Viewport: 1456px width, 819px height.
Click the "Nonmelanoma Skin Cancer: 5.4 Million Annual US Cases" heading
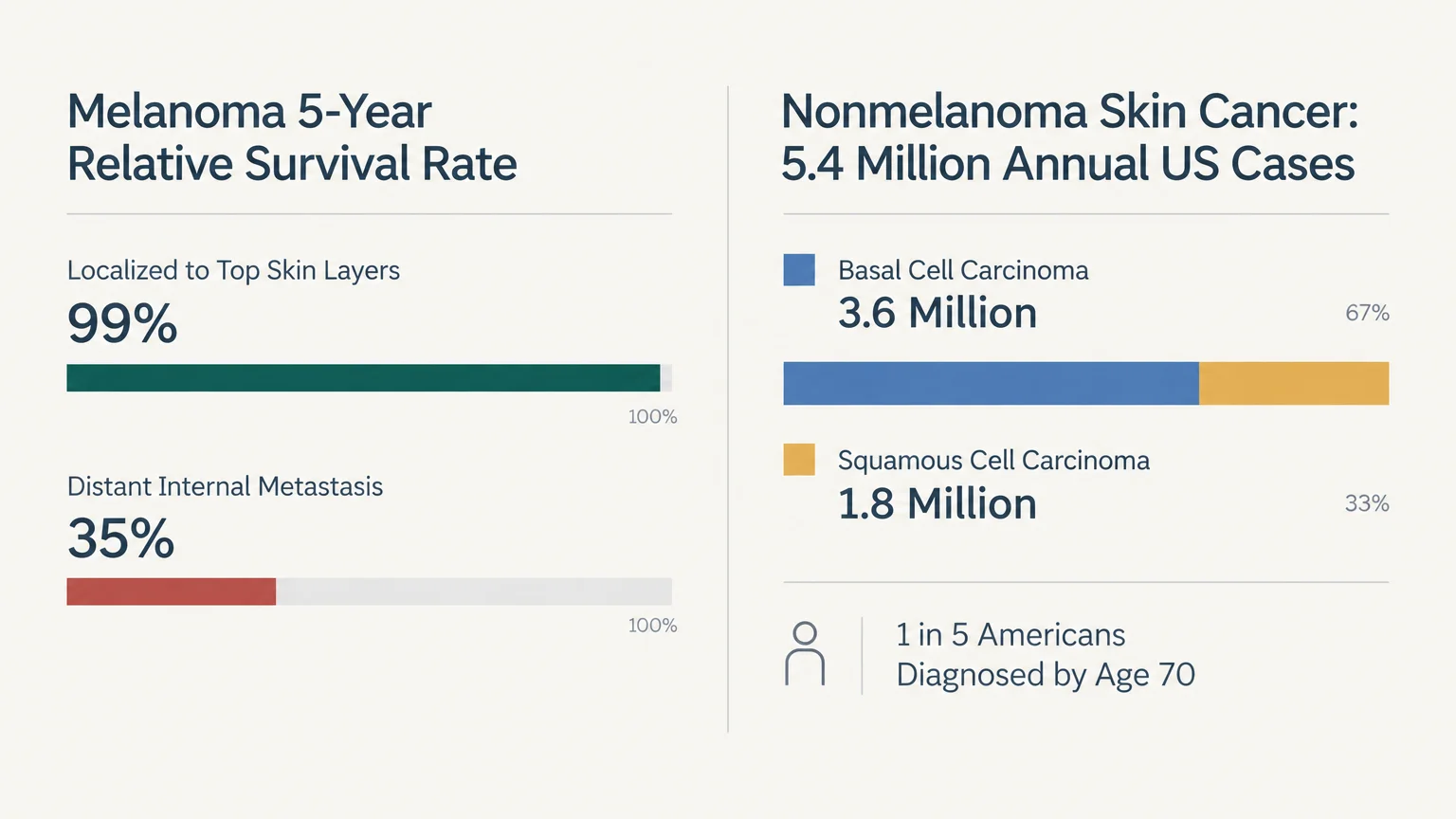[1070, 137]
